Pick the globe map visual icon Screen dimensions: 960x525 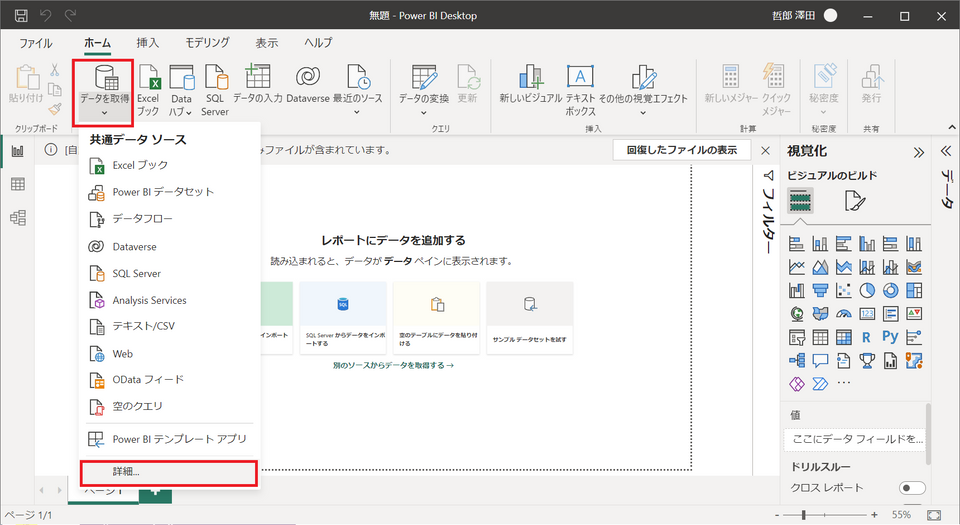(797, 314)
